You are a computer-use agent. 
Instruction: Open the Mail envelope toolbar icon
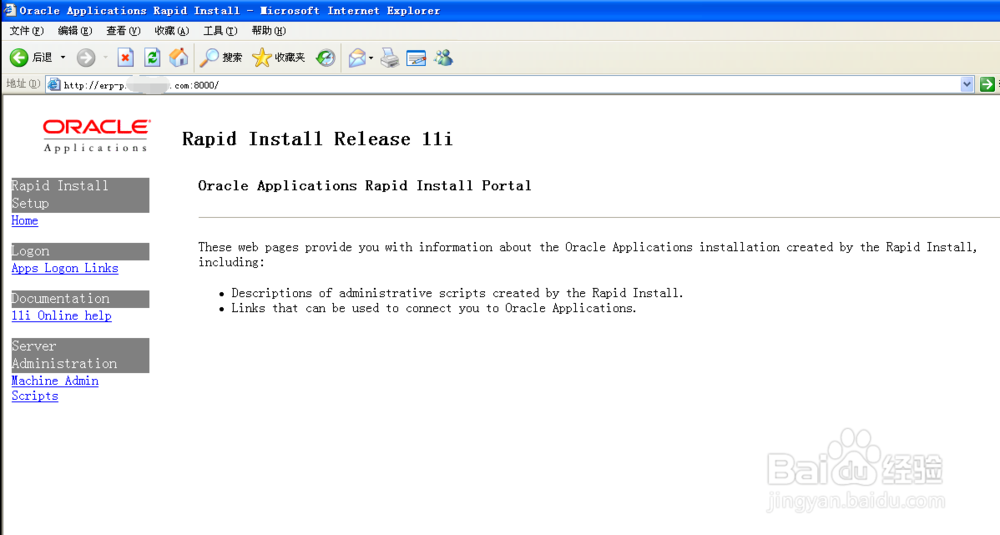tap(357, 58)
